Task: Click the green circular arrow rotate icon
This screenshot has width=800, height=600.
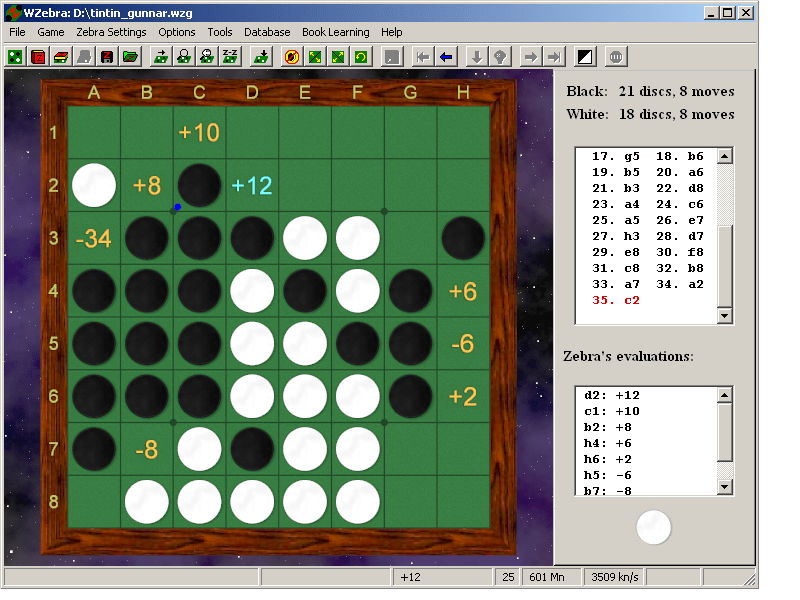Action: (x=360, y=57)
